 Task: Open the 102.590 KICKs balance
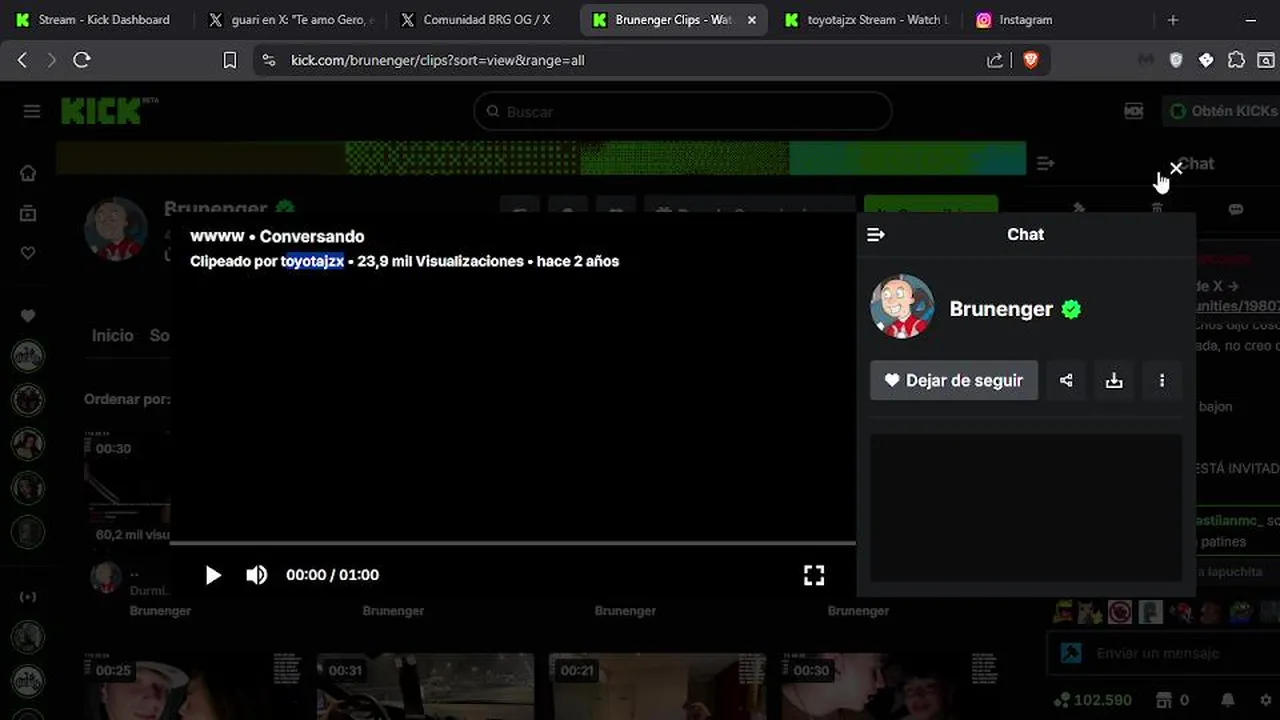pos(1092,700)
